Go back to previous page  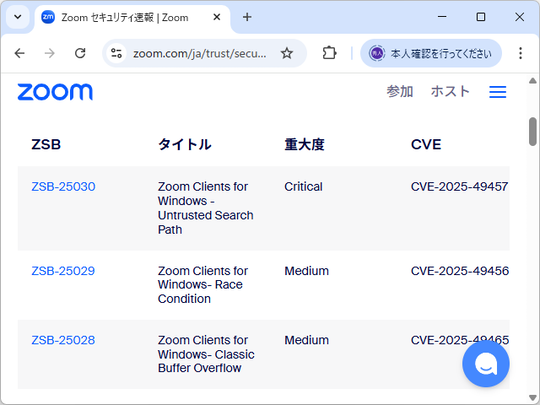[x=20, y=53]
